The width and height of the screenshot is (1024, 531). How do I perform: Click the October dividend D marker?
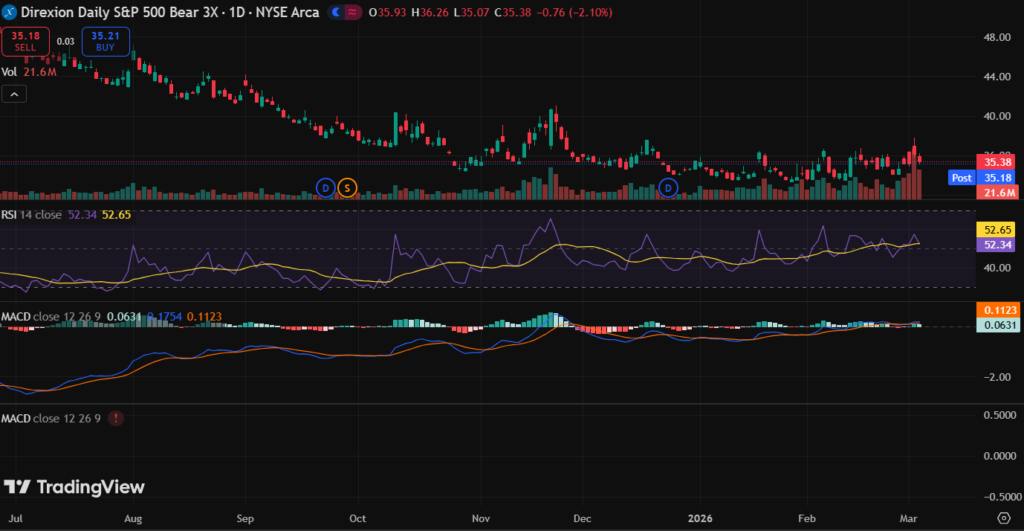click(325, 187)
